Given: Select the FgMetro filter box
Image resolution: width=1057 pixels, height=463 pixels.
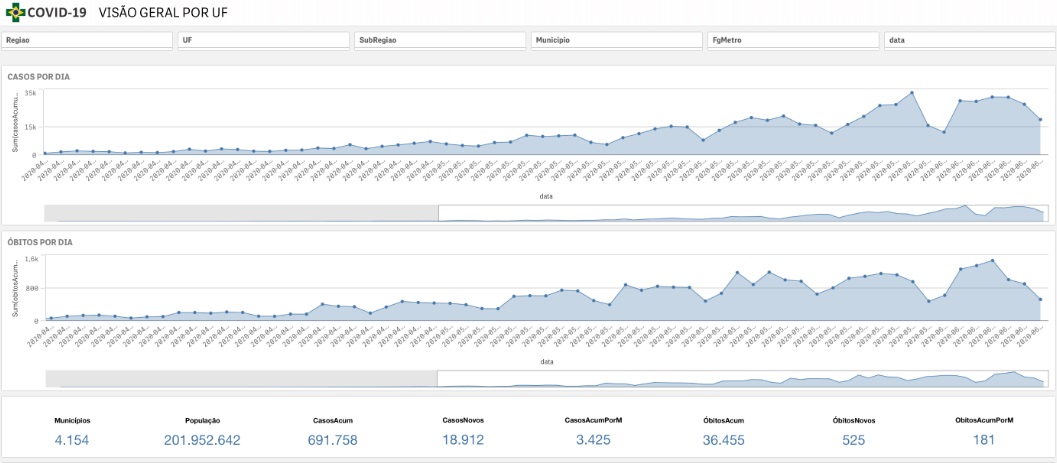Looking at the screenshot, I should [x=792, y=40].
